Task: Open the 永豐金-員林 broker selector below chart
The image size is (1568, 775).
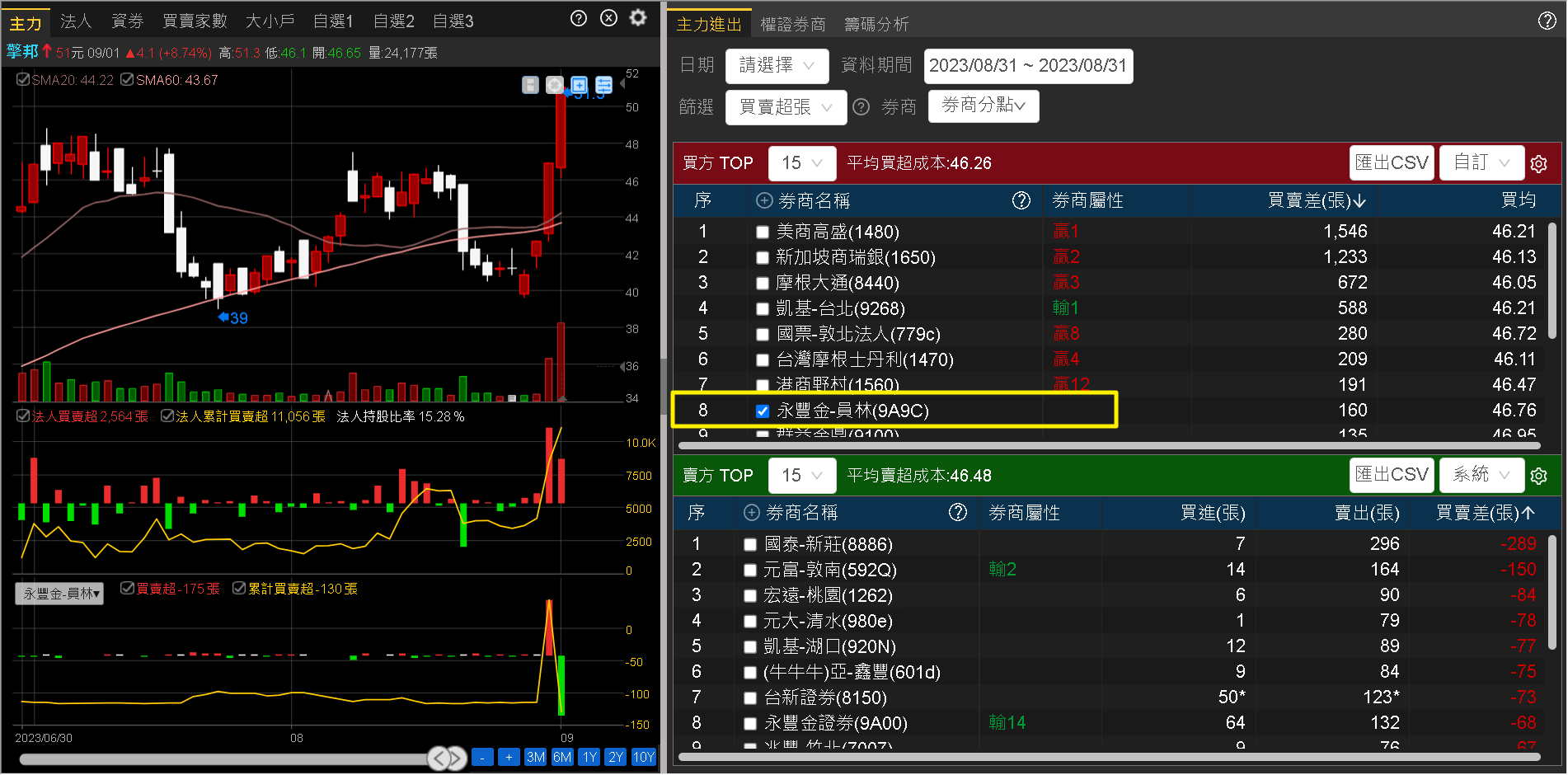Action: tap(59, 594)
